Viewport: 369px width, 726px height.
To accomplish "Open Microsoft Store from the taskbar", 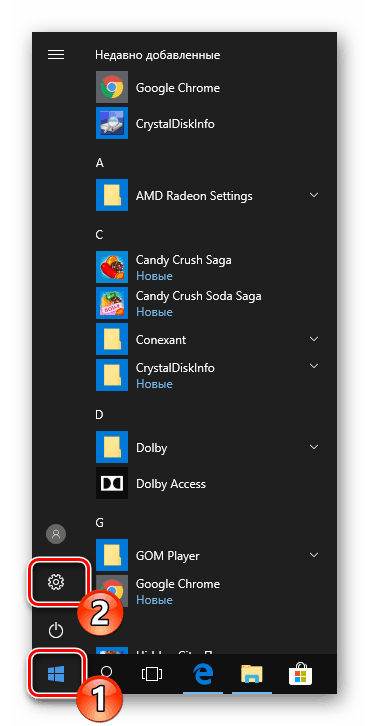I will click(301, 675).
